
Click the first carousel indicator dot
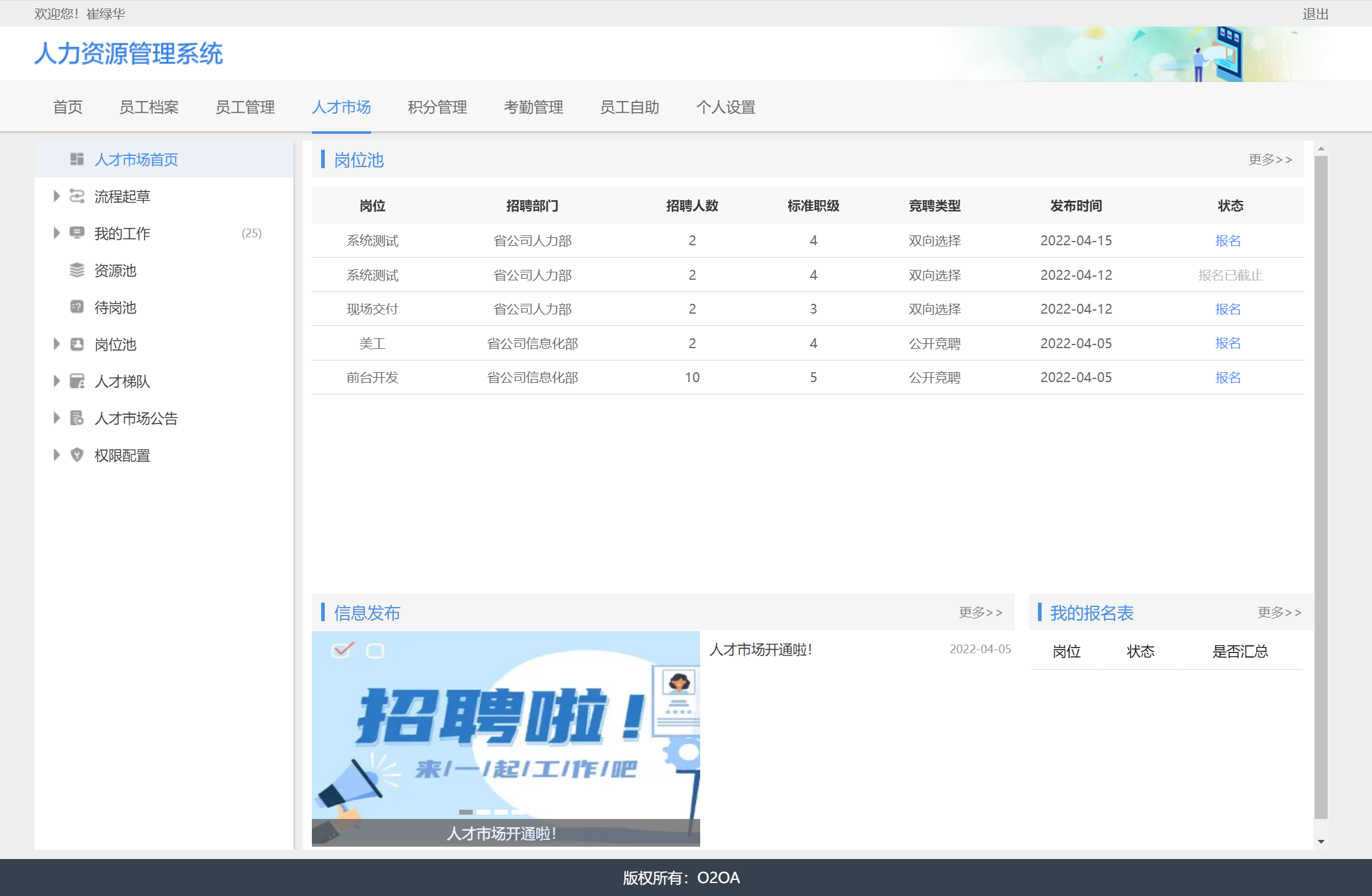[x=466, y=812]
